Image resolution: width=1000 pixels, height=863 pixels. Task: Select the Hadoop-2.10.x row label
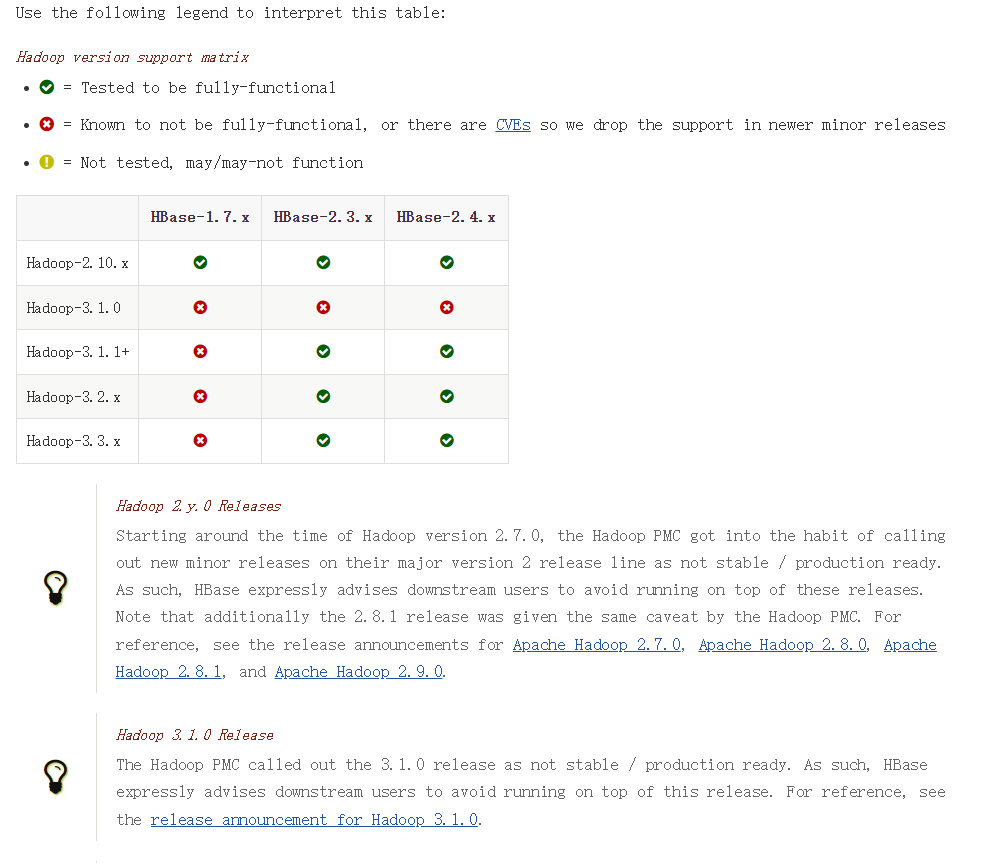(x=77, y=263)
